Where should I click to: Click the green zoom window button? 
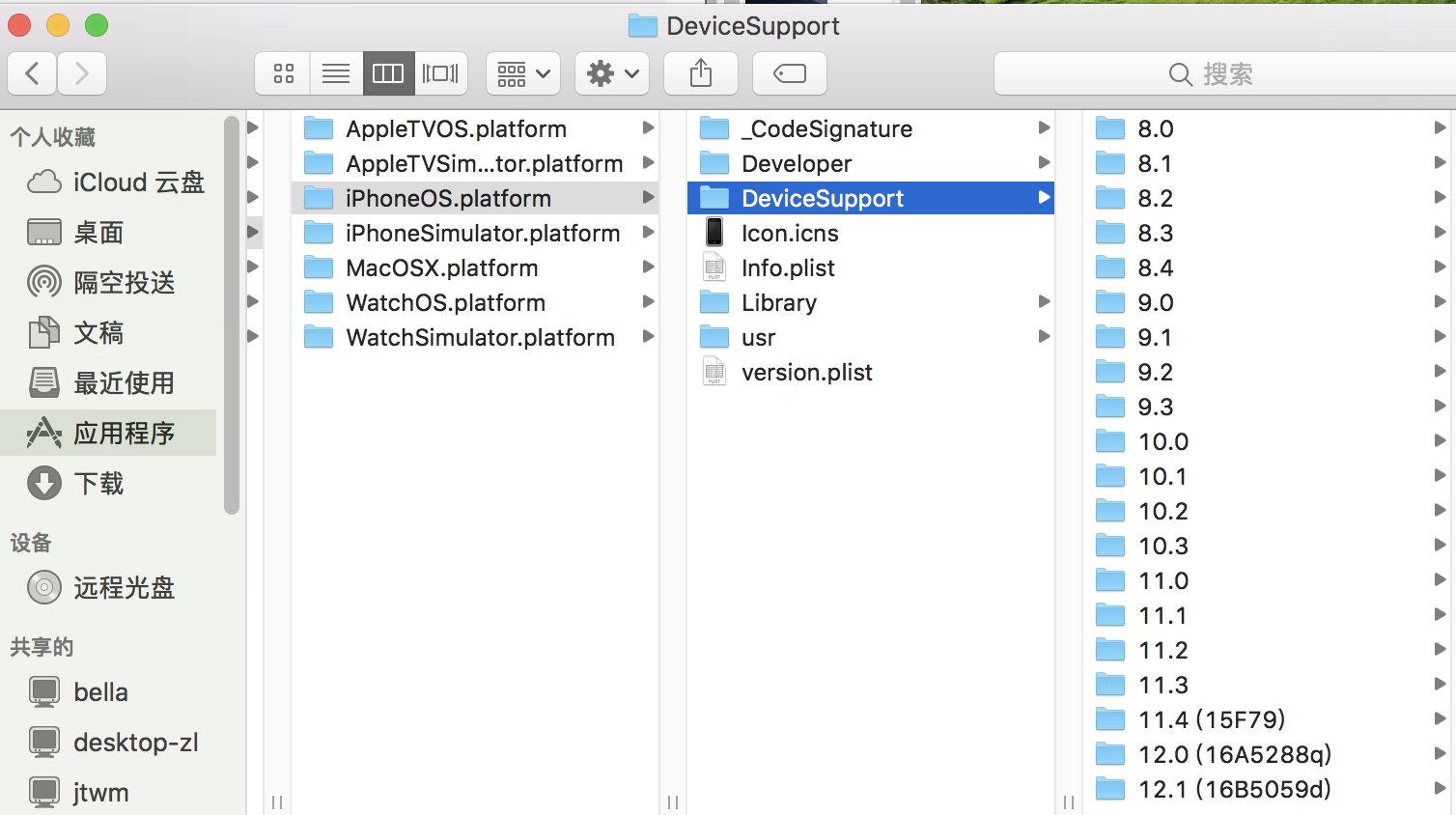pyautogui.click(x=97, y=25)
